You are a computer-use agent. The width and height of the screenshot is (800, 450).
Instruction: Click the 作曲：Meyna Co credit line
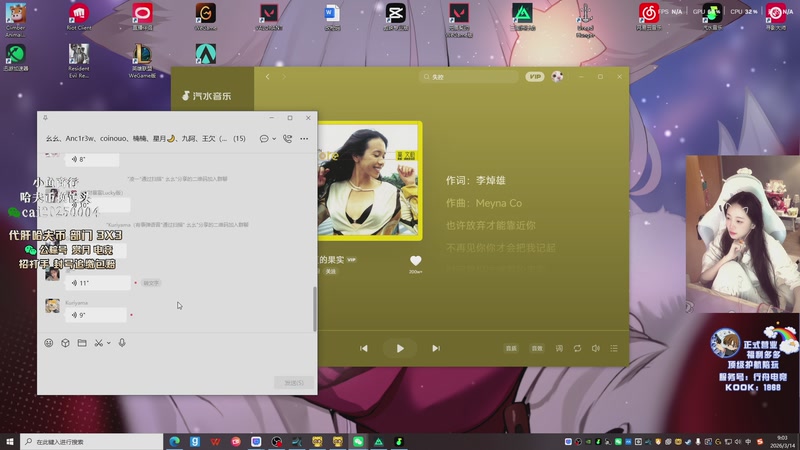point(484,203)
